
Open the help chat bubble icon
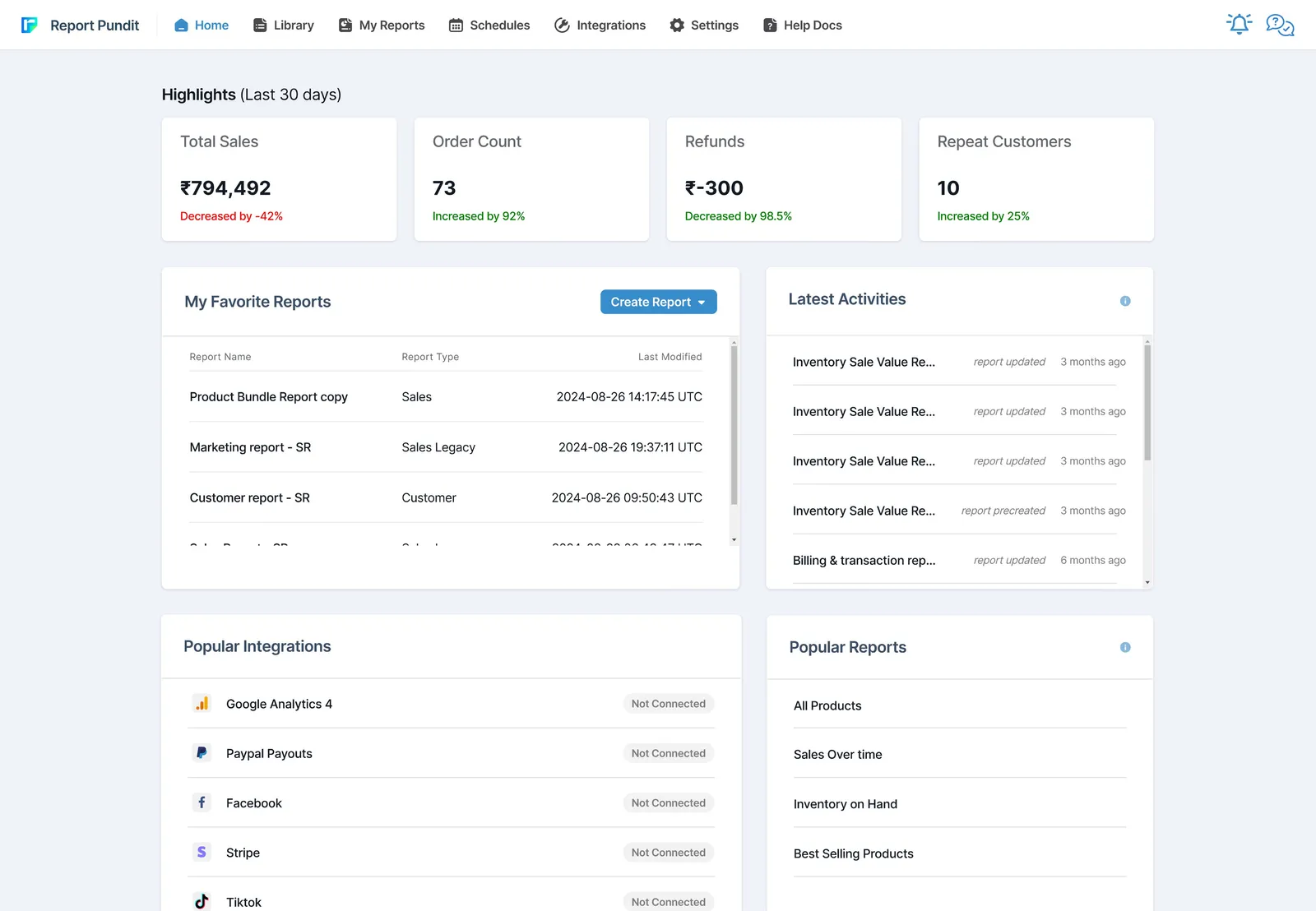point(1280,25)
